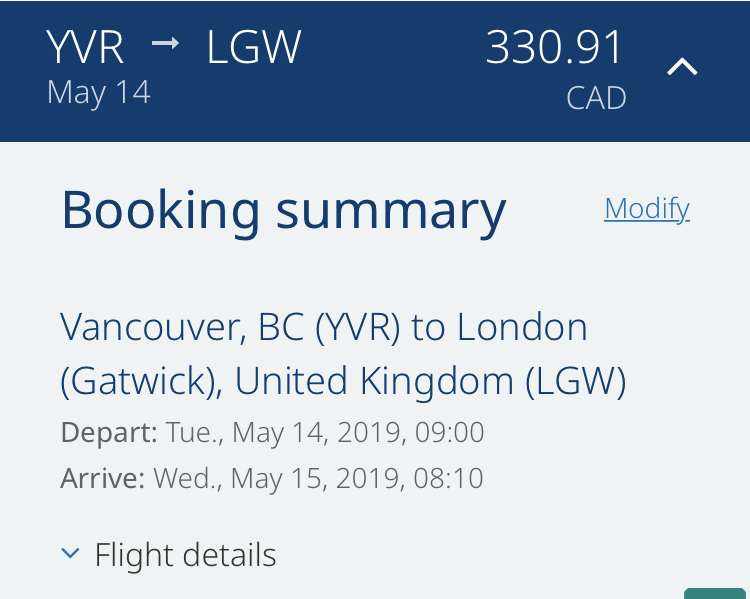Click the Arrive date and time line
Screen dimensions: 750x599
tap(272, 478)
